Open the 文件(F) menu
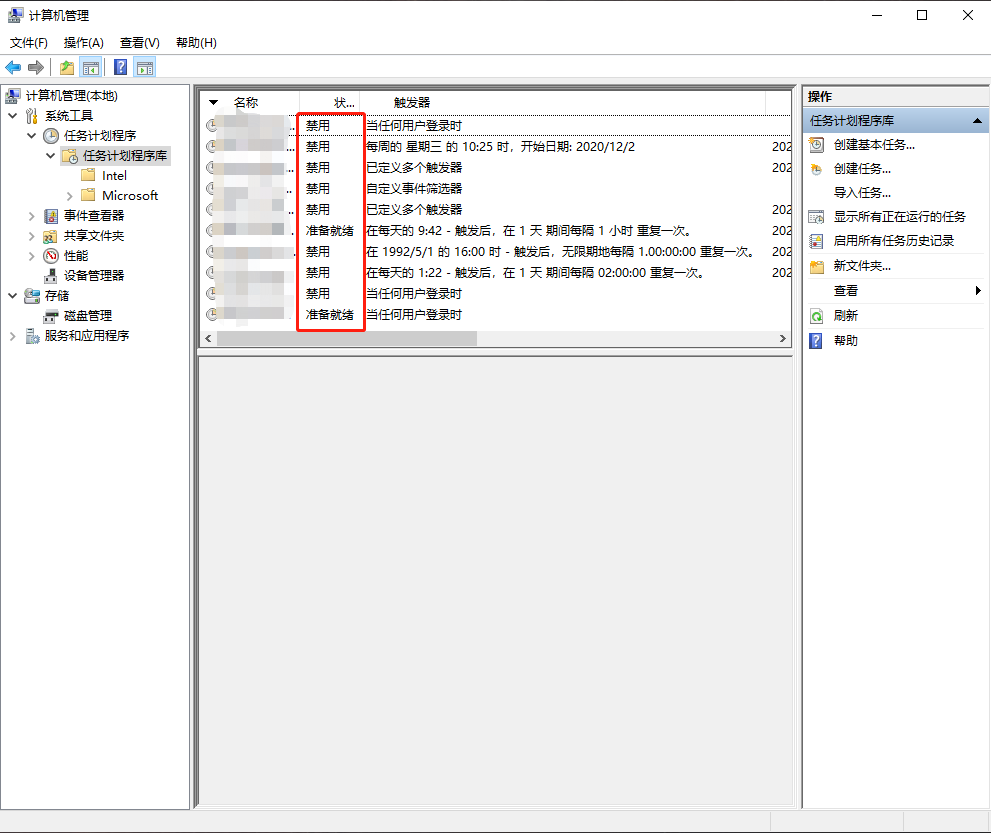Screen dimensions: 991x833 (28, 42)
